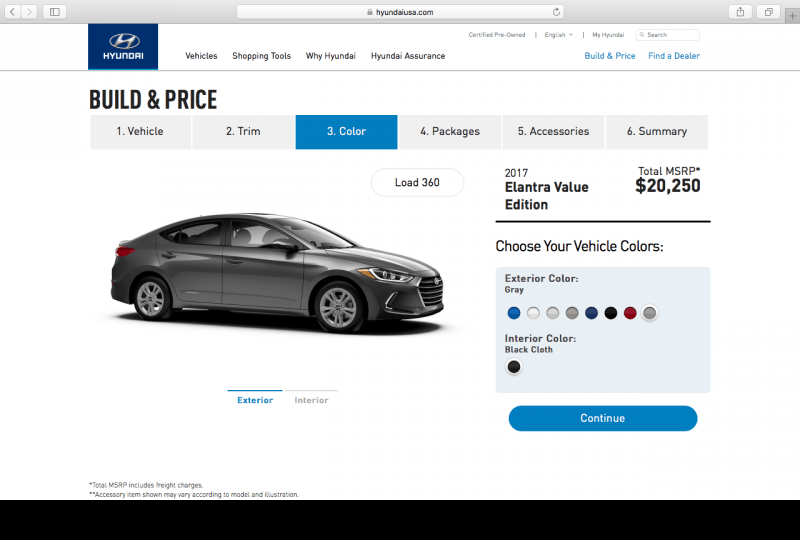Go to step 5. Accessories tab
Image resolution: width=800 pixels, height=540 pixels.
[x=554, y=132]
